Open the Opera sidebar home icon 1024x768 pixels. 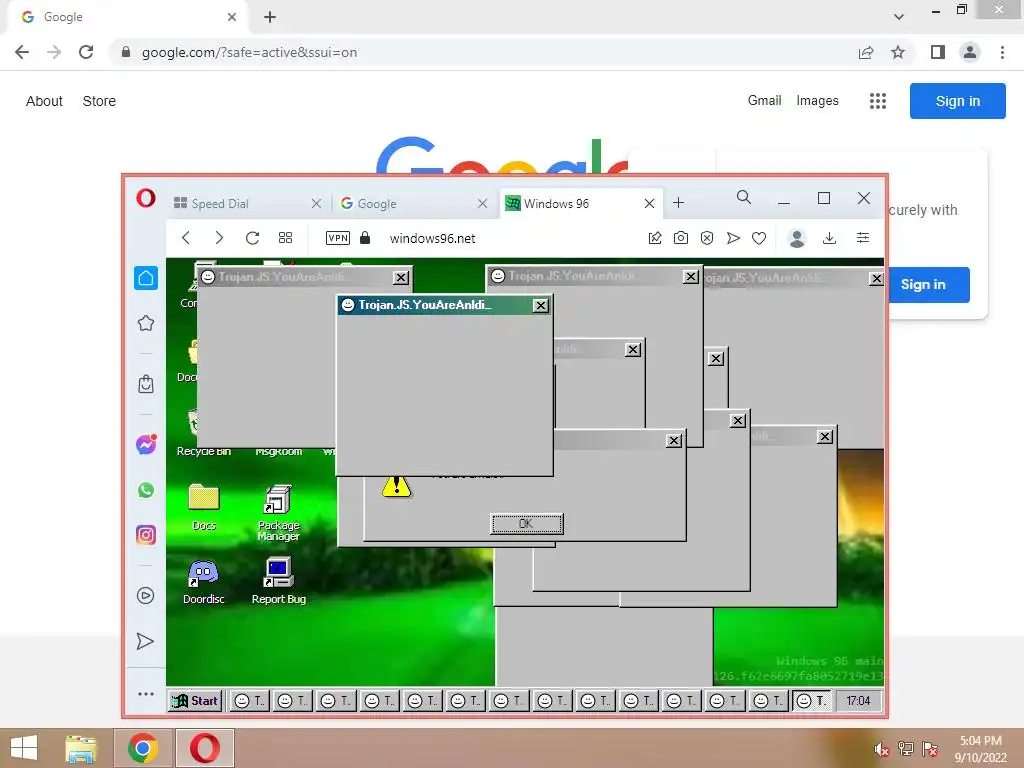click(x=146, y=278)
